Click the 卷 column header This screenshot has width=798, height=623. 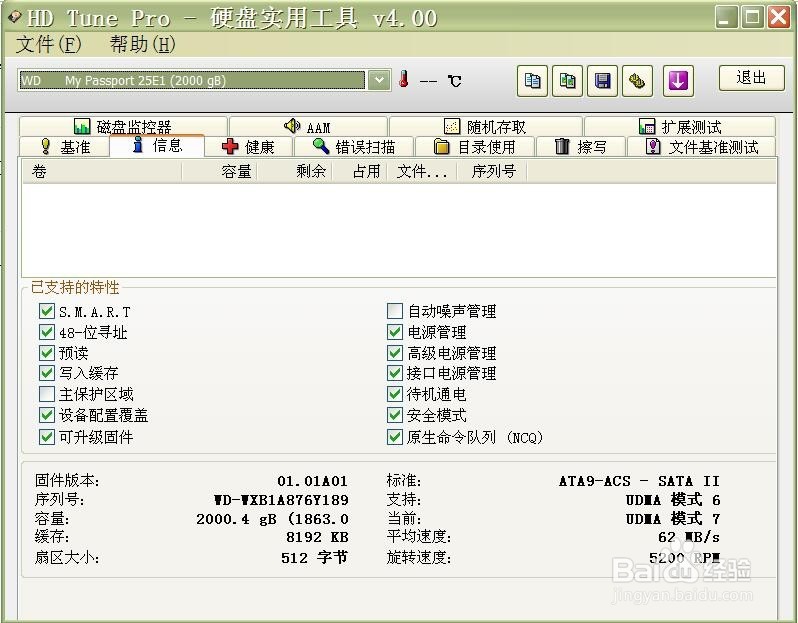pos(102,172)
